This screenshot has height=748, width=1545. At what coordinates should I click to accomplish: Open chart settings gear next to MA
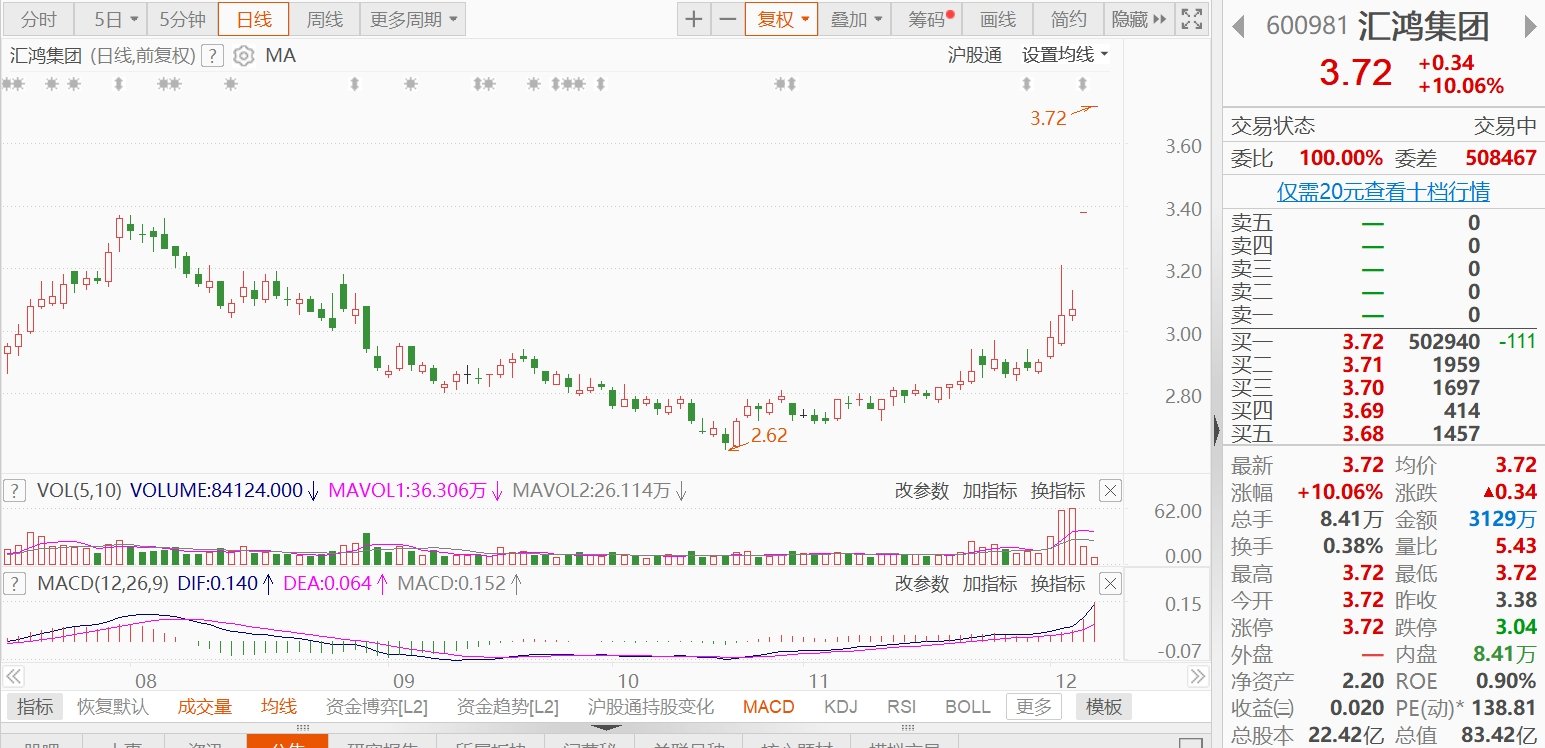[x=243, y=56]
